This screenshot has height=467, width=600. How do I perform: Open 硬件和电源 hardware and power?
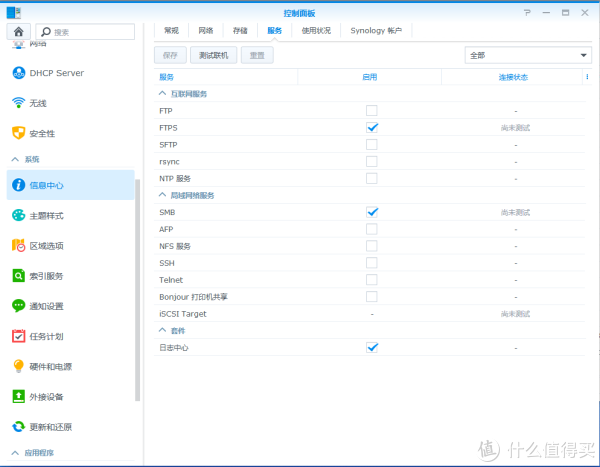[52, 366]
